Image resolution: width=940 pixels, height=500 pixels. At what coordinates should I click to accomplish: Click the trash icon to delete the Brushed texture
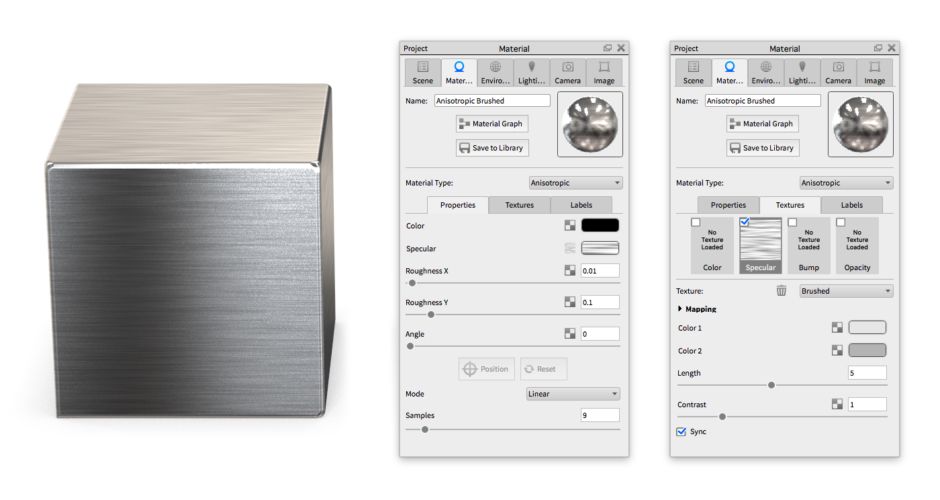tap(781, 291)
